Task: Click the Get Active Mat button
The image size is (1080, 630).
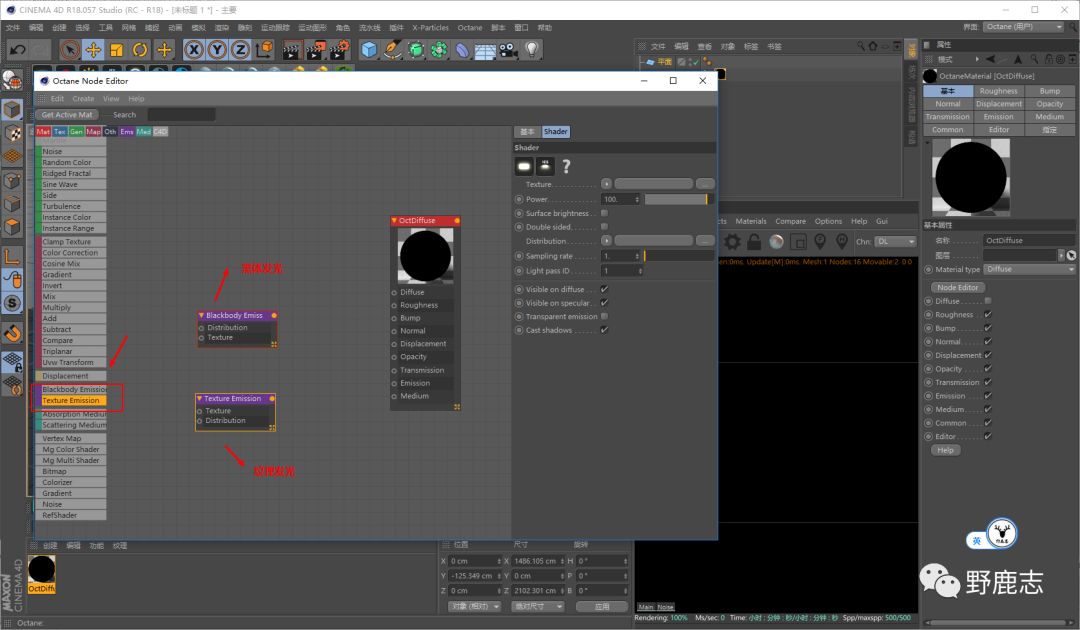Action: coord(67,115)
